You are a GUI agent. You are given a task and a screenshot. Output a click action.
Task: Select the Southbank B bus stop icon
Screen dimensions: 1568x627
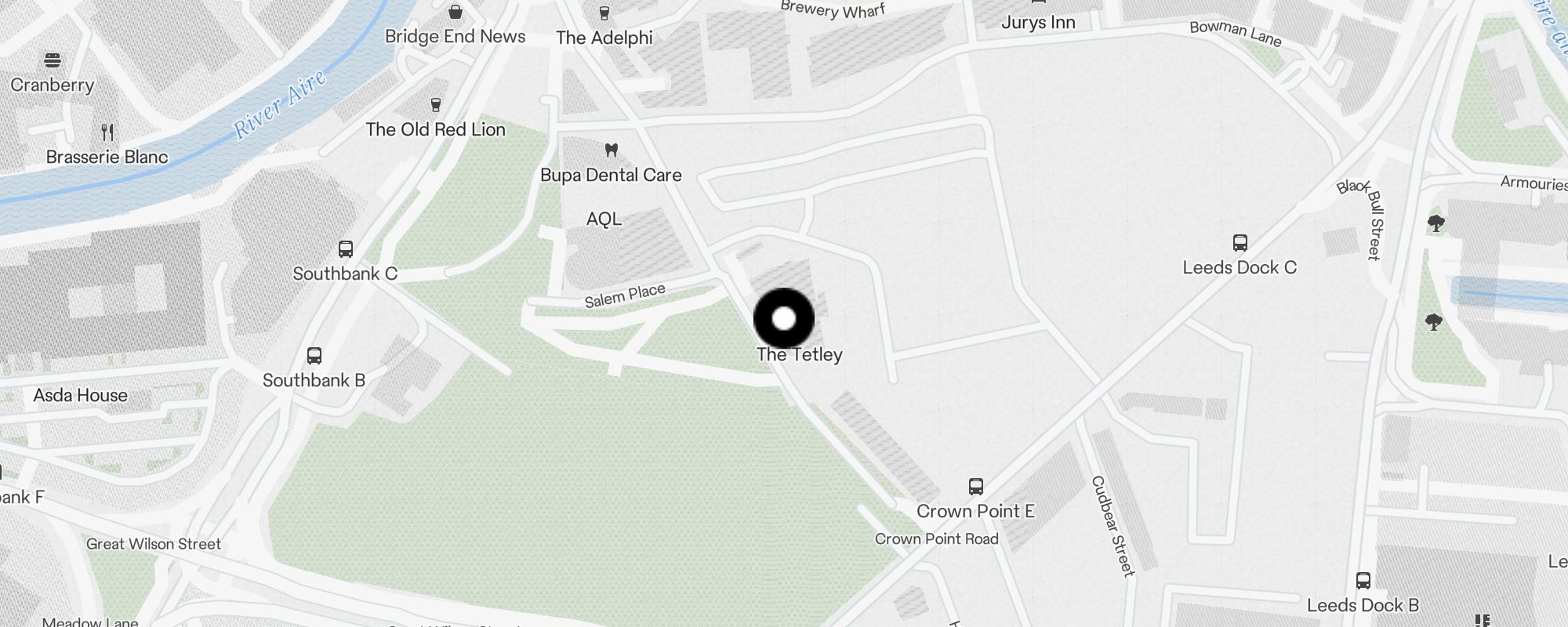pyautogui.click(x=314, y=356)
